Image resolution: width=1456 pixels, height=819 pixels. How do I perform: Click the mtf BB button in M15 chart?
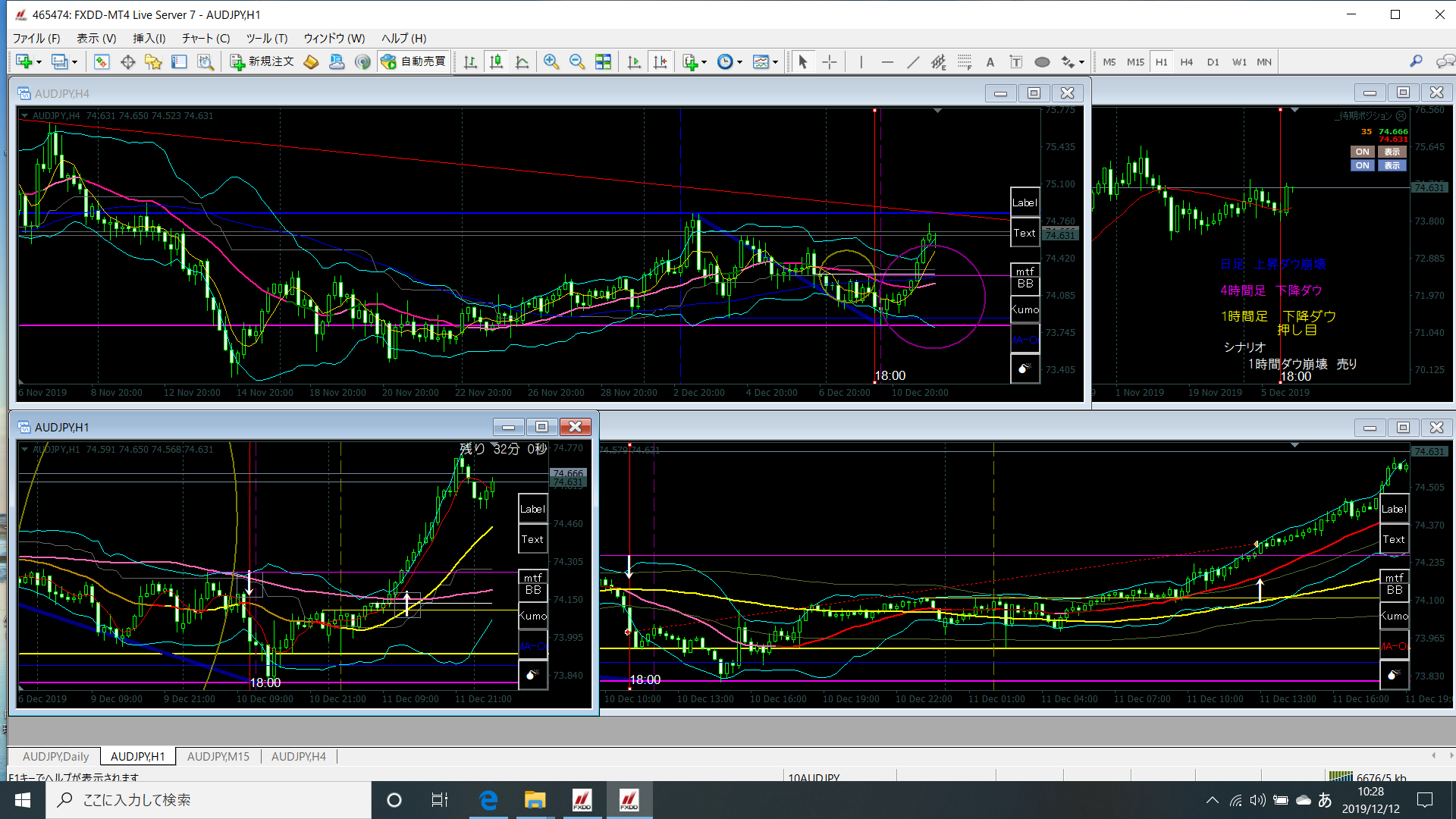1394,585
